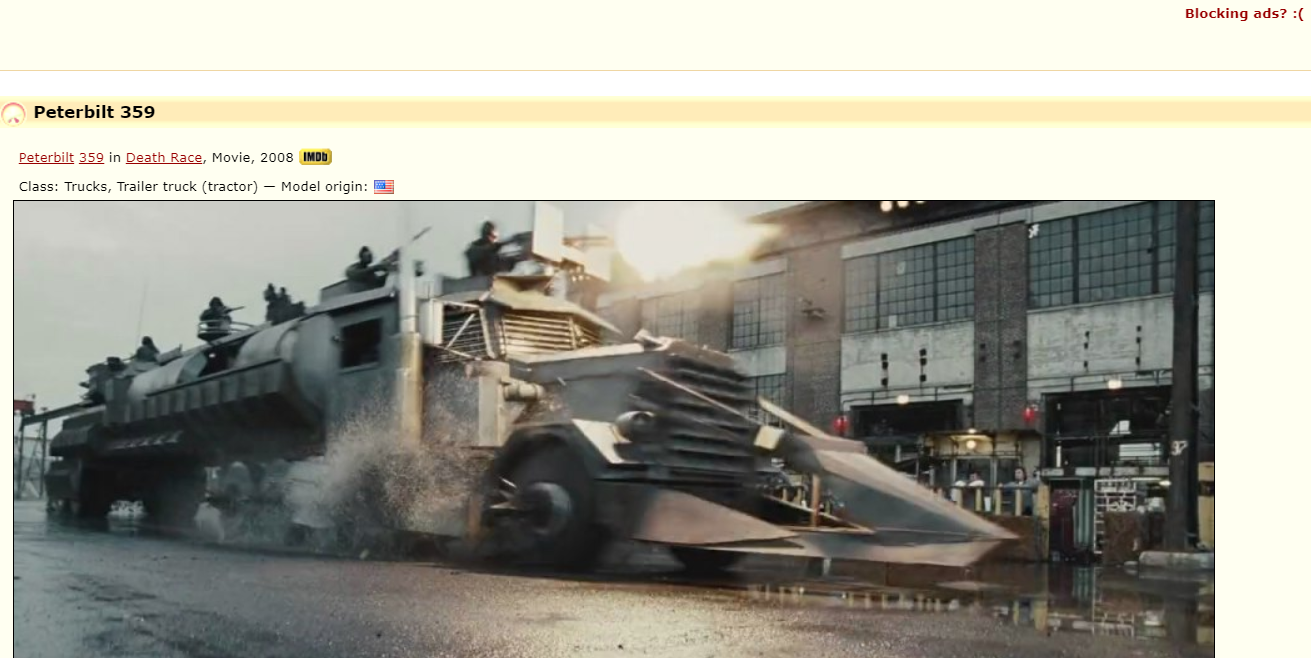Click the 'Class: Trucks, Trailer truck (tractor)' text
The height and width of the screenshot is (658, 1311).
tap(138, 186)
